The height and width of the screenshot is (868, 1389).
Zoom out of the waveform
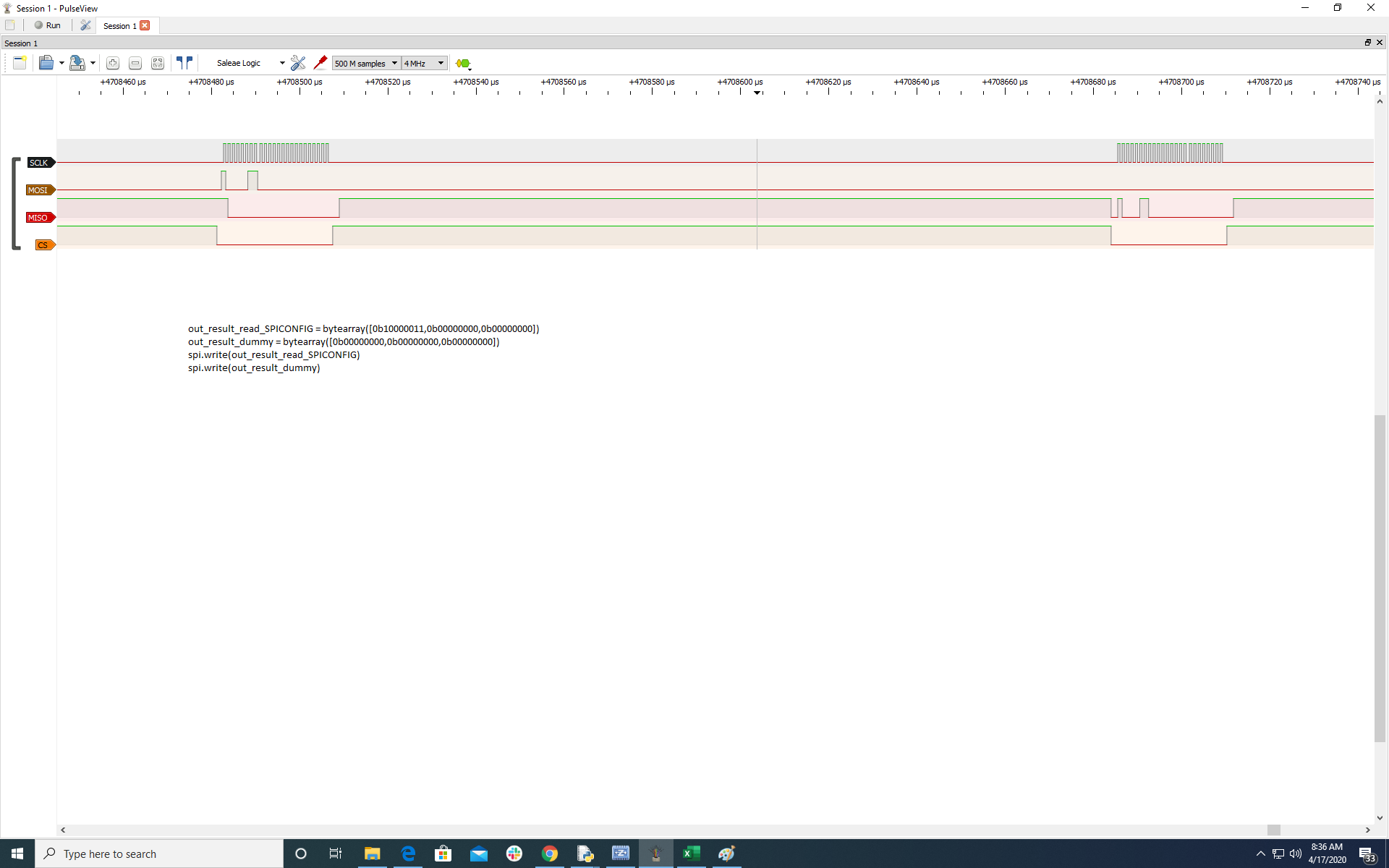point(135,64)
